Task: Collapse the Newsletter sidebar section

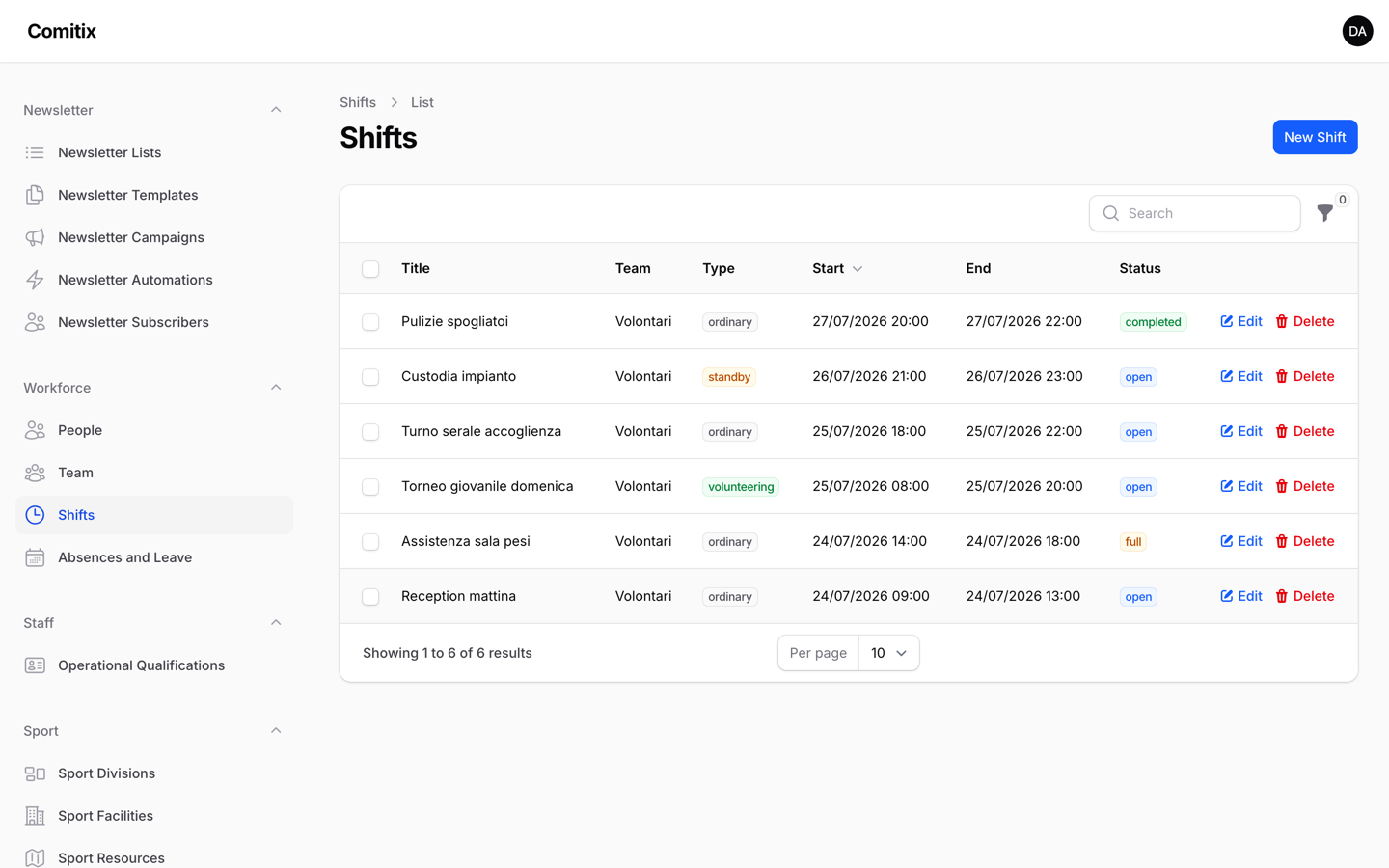Action: pyautogui.click(x=276, y=110)
